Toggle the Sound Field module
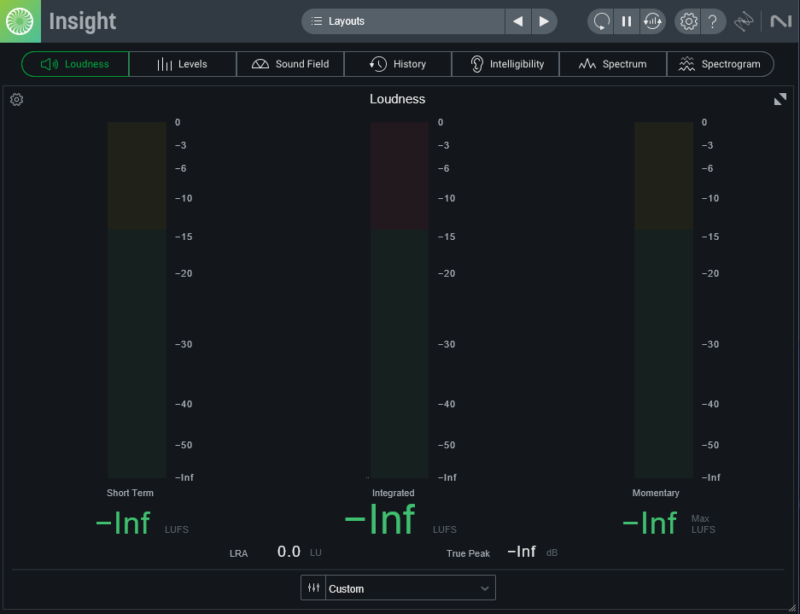Image resolution: width=800 pixels, height=614 pixels. tap(290, 64)
